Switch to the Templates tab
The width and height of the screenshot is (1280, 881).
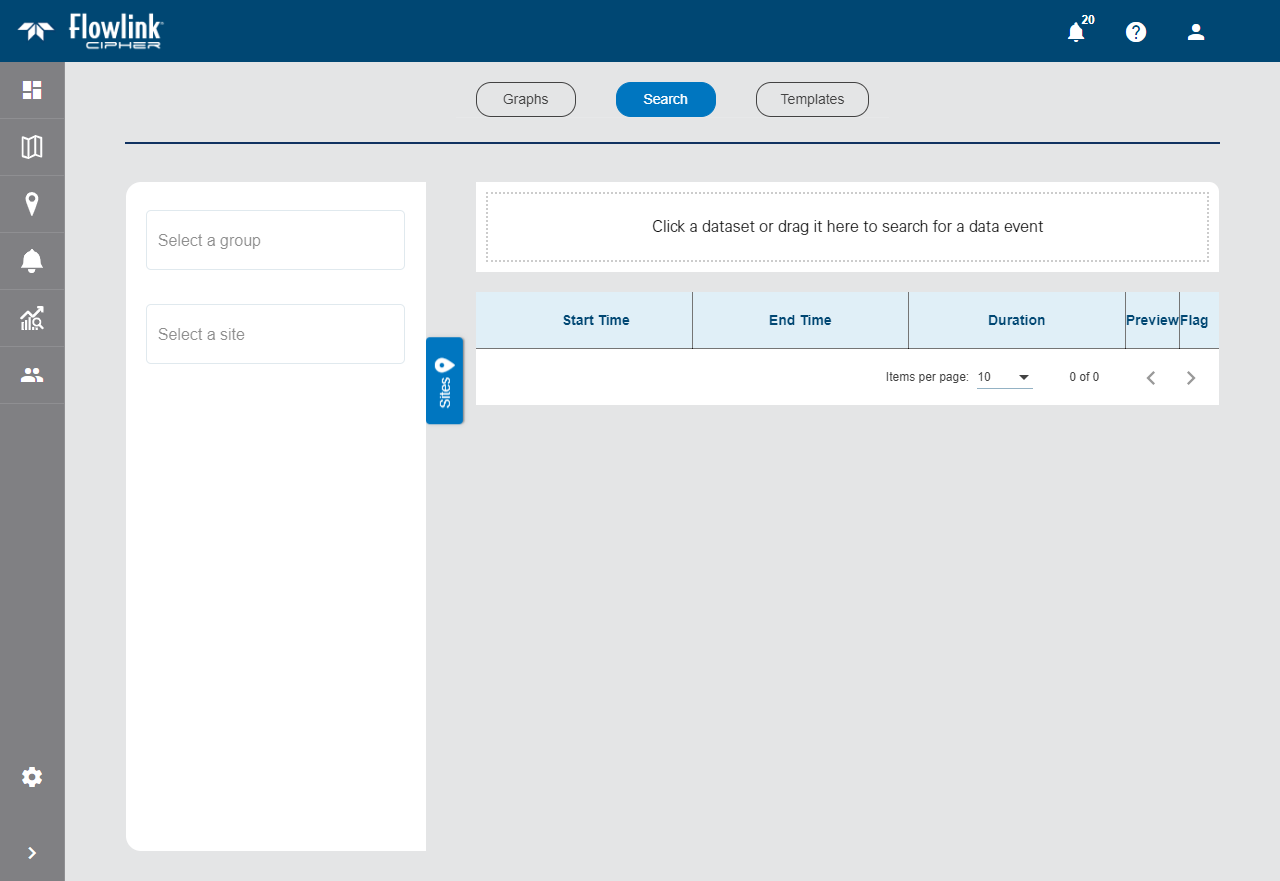point(812,99)
